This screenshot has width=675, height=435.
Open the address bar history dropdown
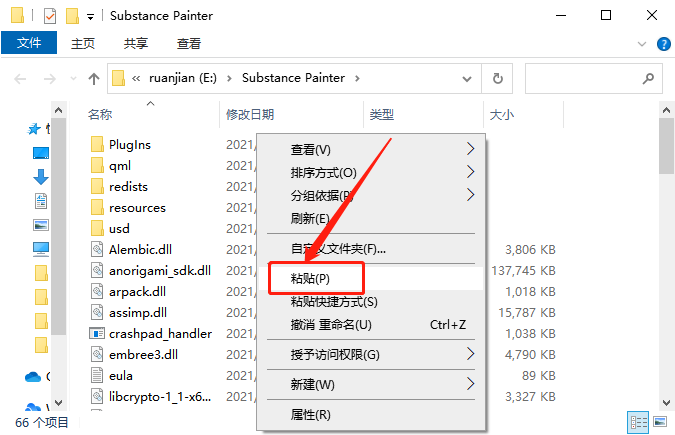click(x=467, y=79)
